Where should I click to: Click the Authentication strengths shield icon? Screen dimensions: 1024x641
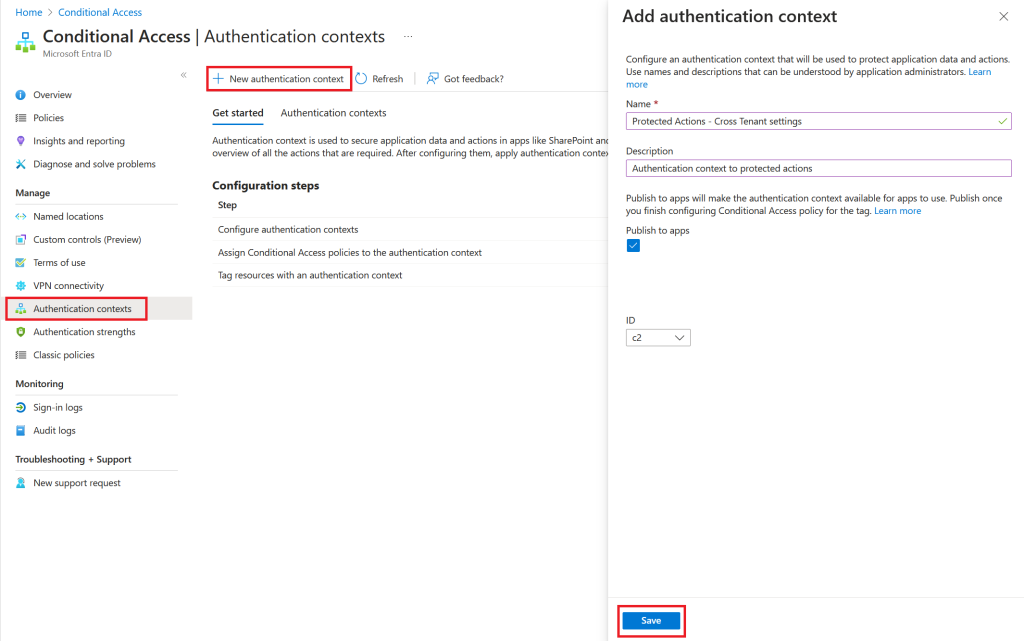(x=21, y=332)
